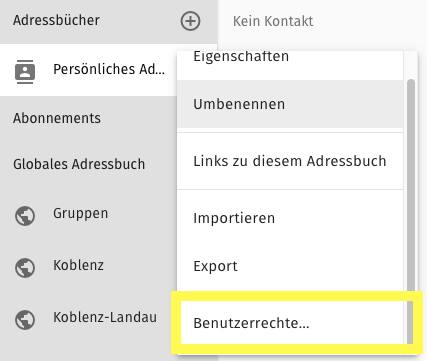
Task: Click the Kein Kontakt placeholder text
Action: (x=273, y=21)
